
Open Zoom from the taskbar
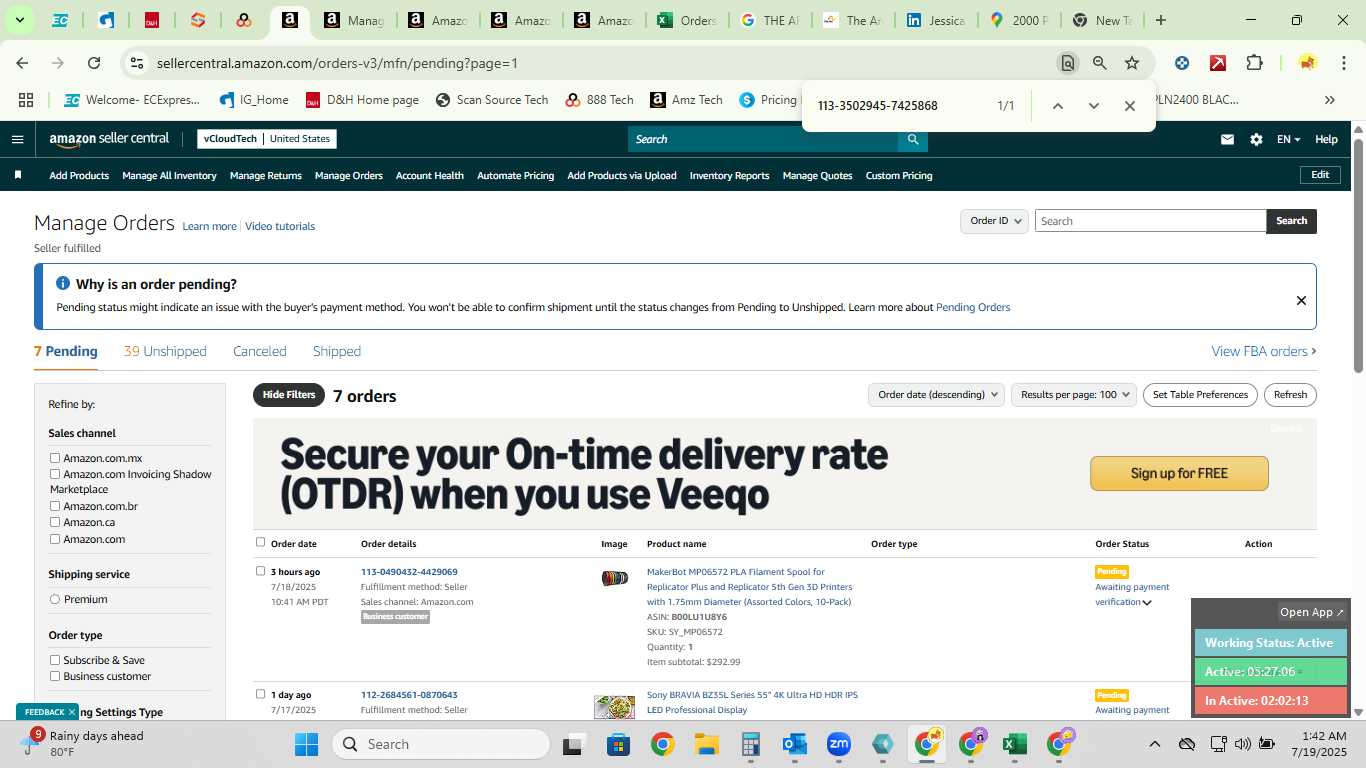tap(838, 744)
